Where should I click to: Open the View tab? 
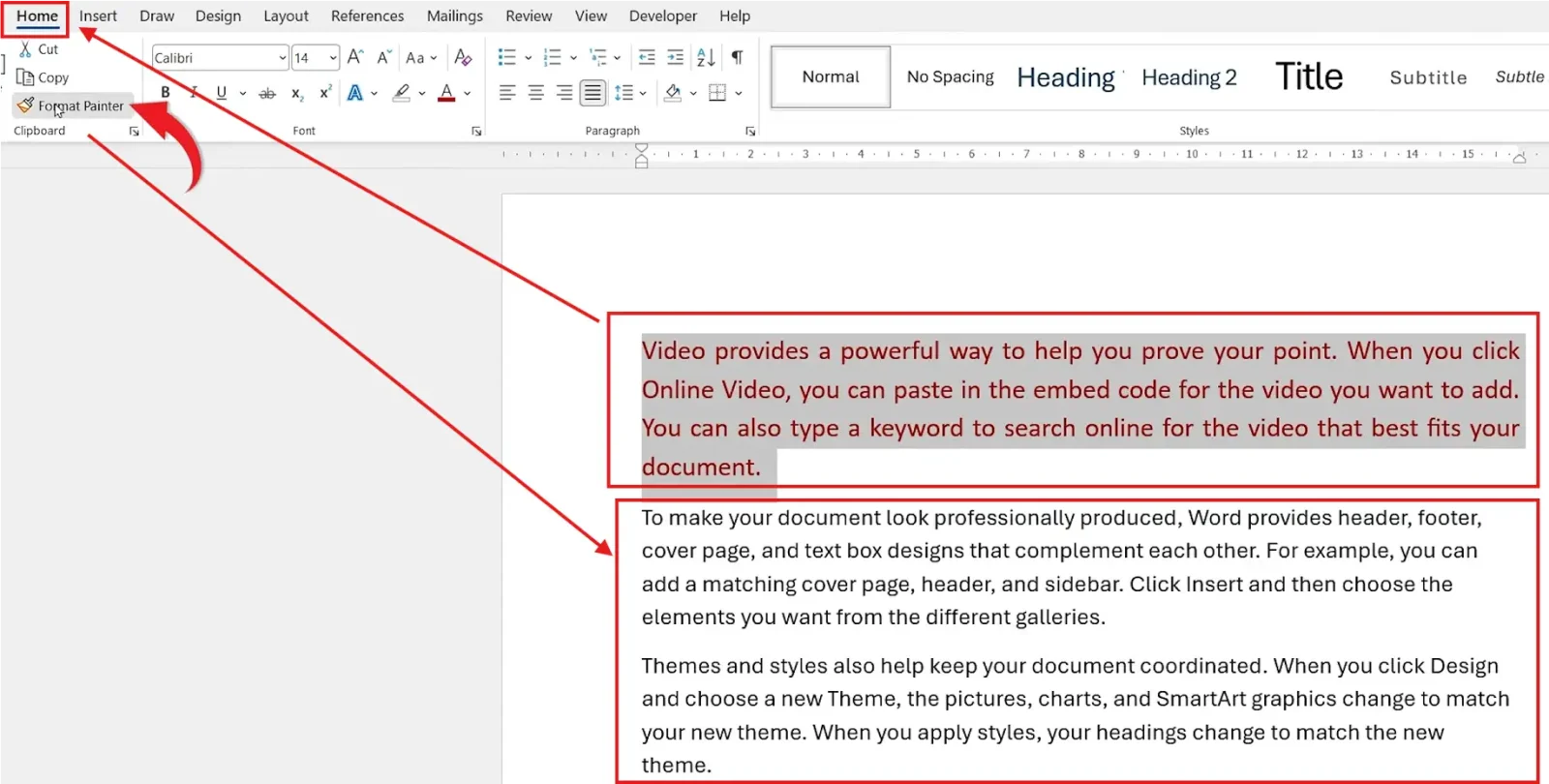(x=591, y=15)
